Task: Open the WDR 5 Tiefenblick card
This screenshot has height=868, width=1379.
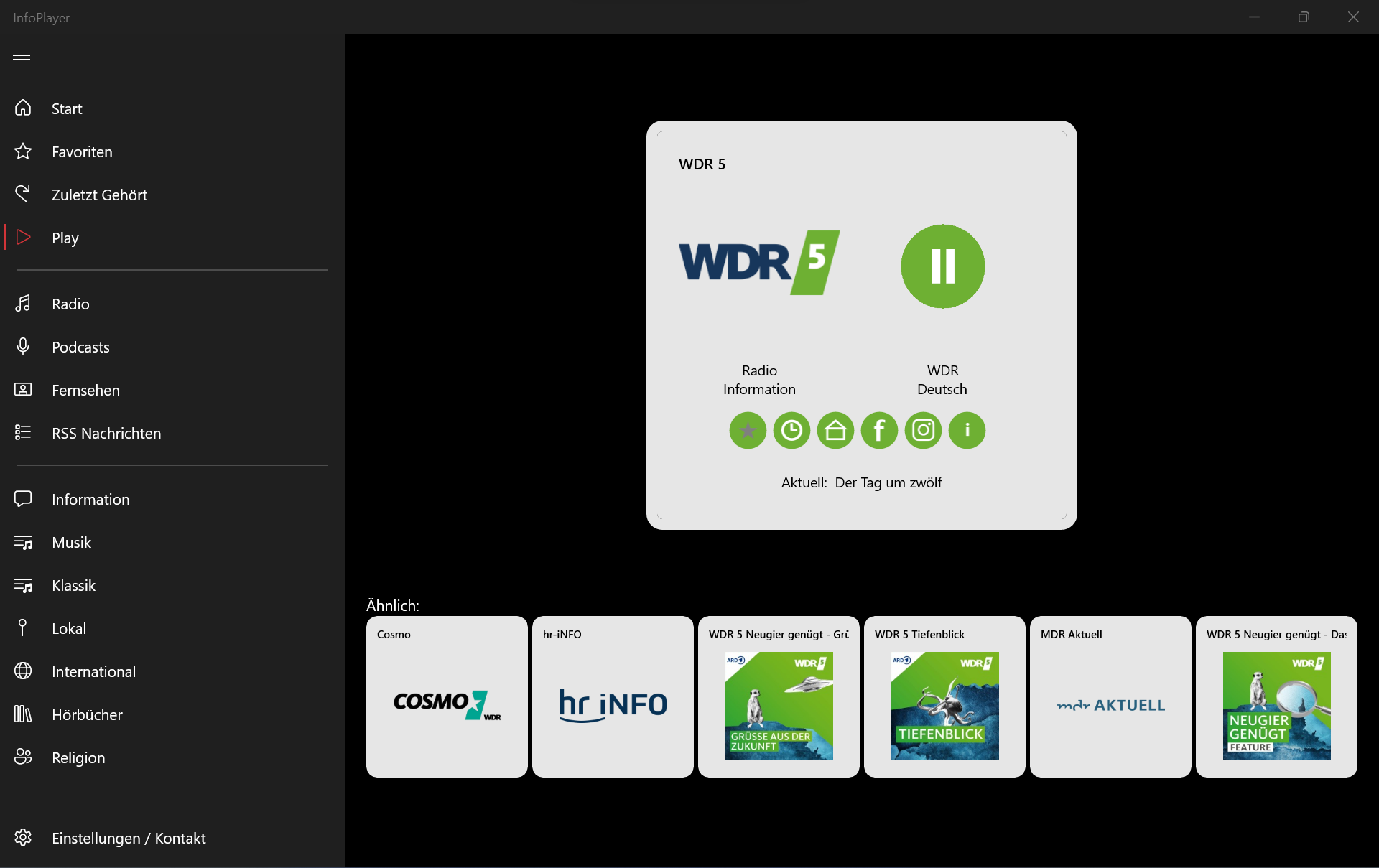Action: coord(944,696)
